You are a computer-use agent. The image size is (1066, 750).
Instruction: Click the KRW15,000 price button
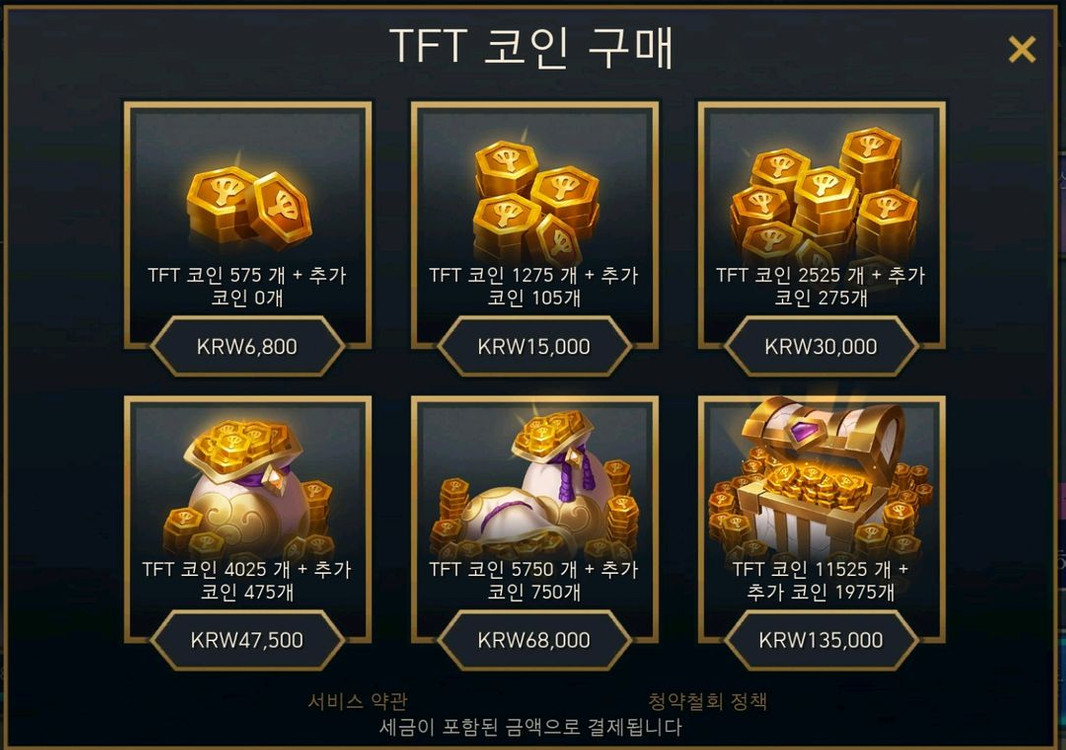coord(534,346)
